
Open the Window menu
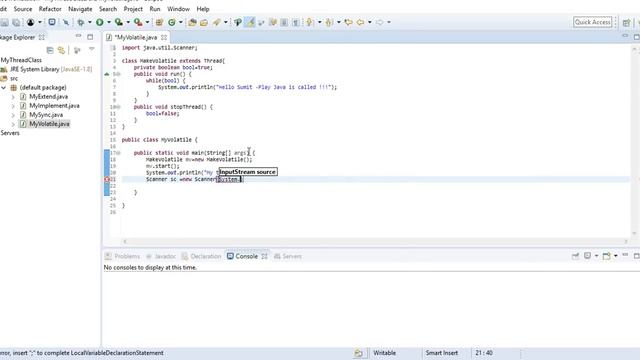(x=178, y=9)
